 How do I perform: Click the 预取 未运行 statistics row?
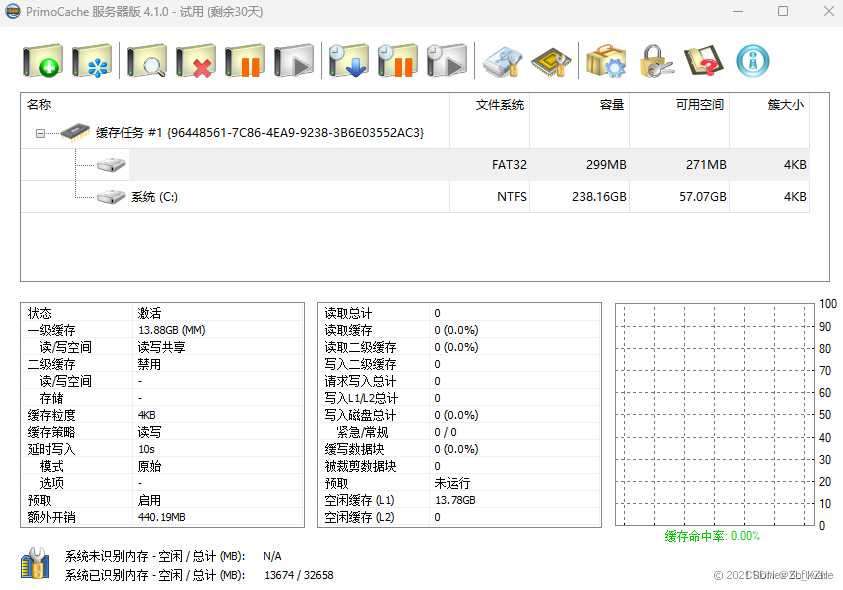(459, 483)
